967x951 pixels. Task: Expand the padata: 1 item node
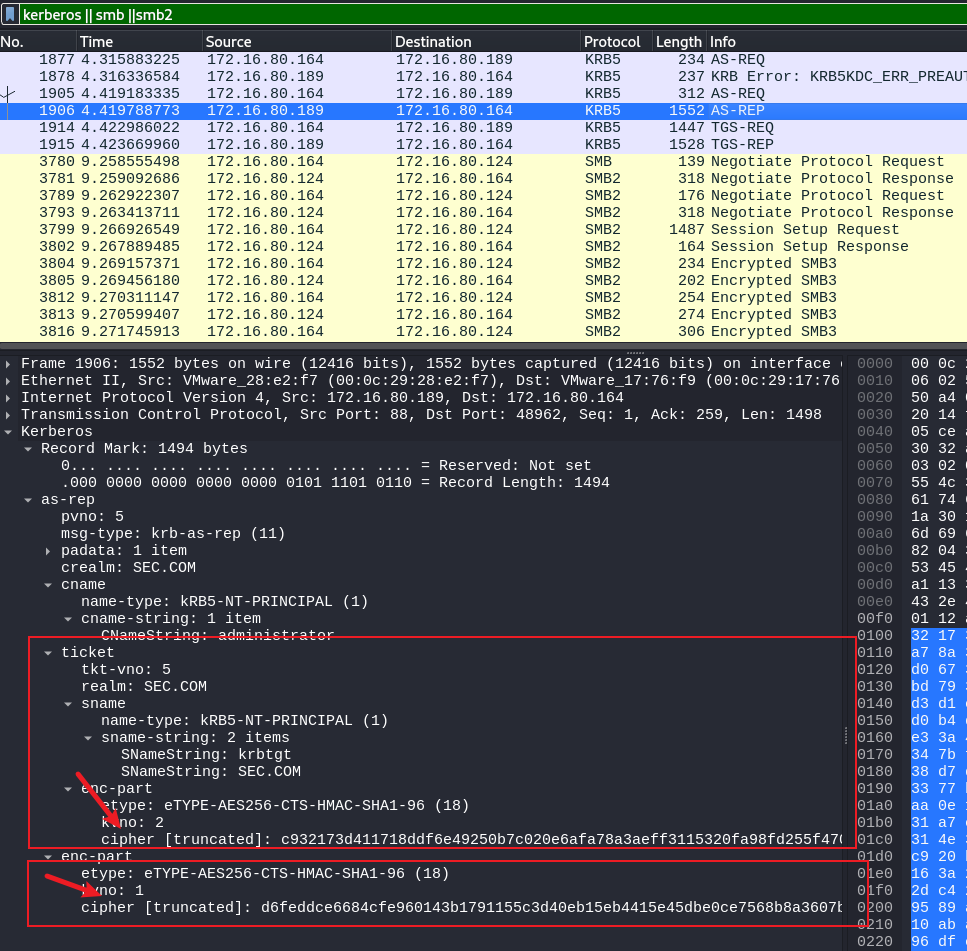click(49, 551)
